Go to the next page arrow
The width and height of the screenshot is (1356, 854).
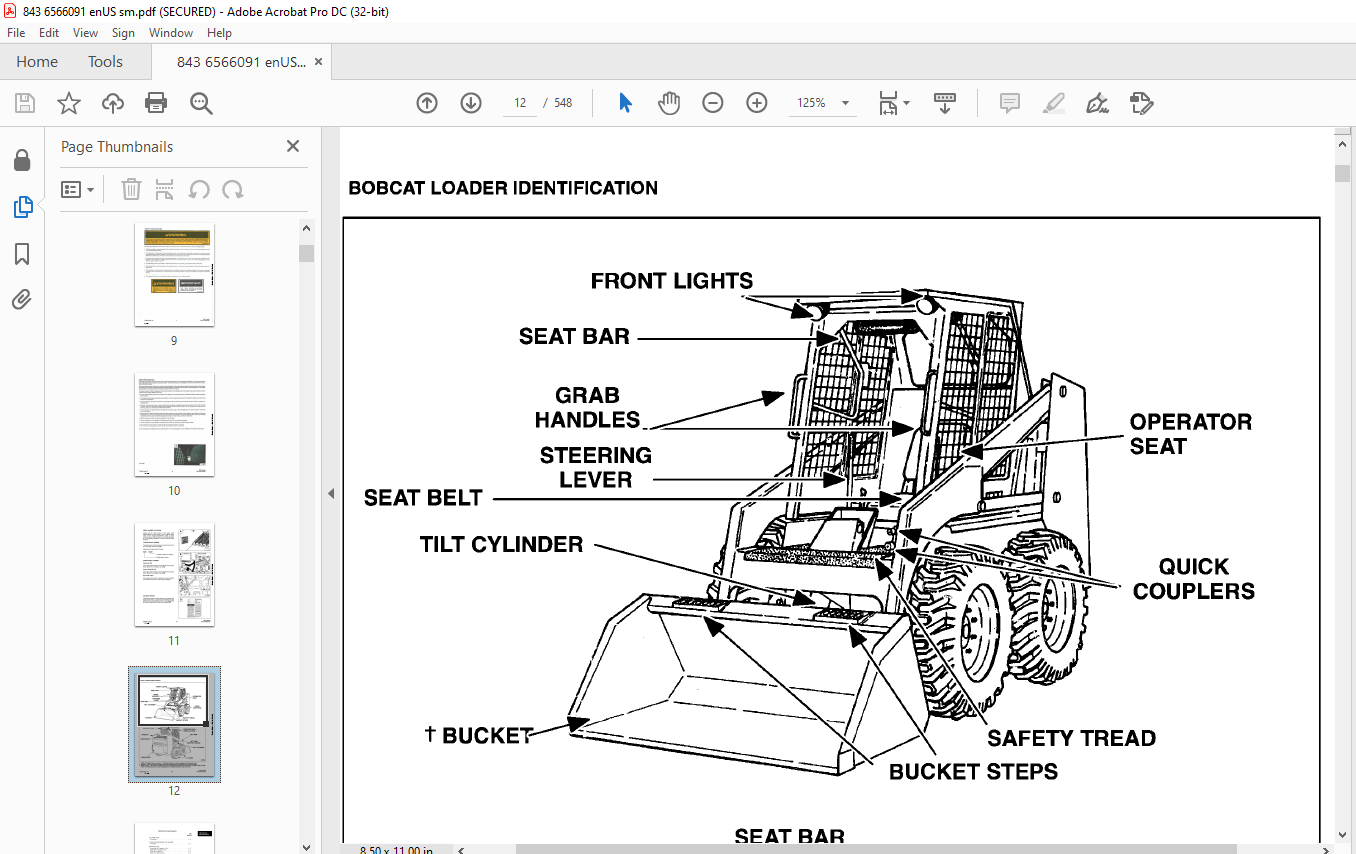471,103
